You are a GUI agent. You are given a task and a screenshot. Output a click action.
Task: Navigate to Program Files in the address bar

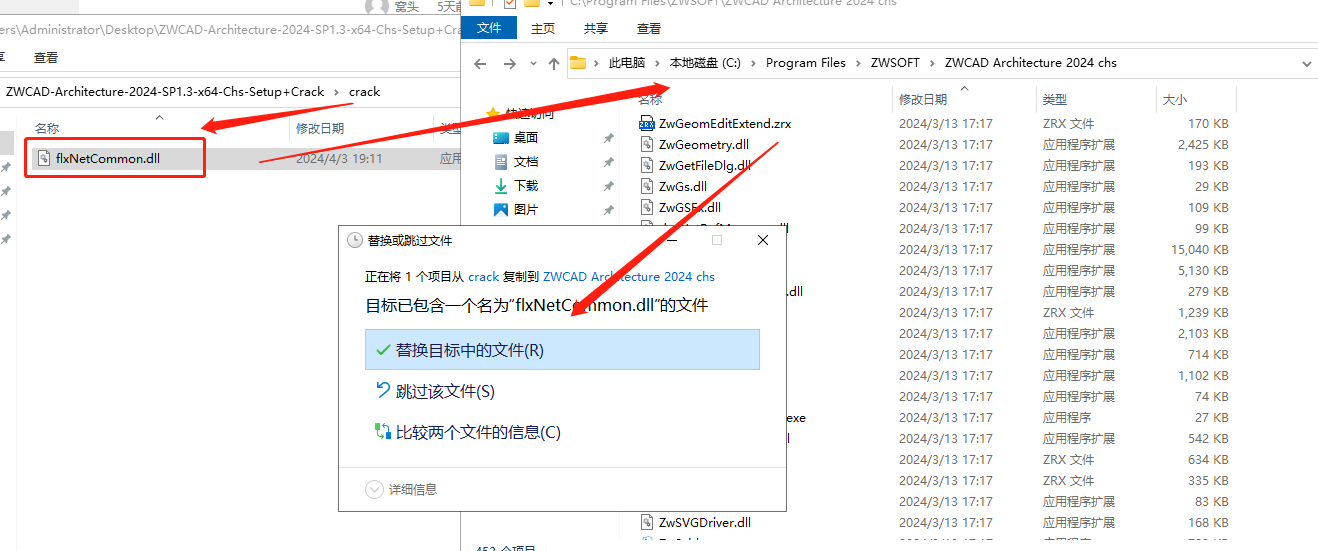click(806, 63)
